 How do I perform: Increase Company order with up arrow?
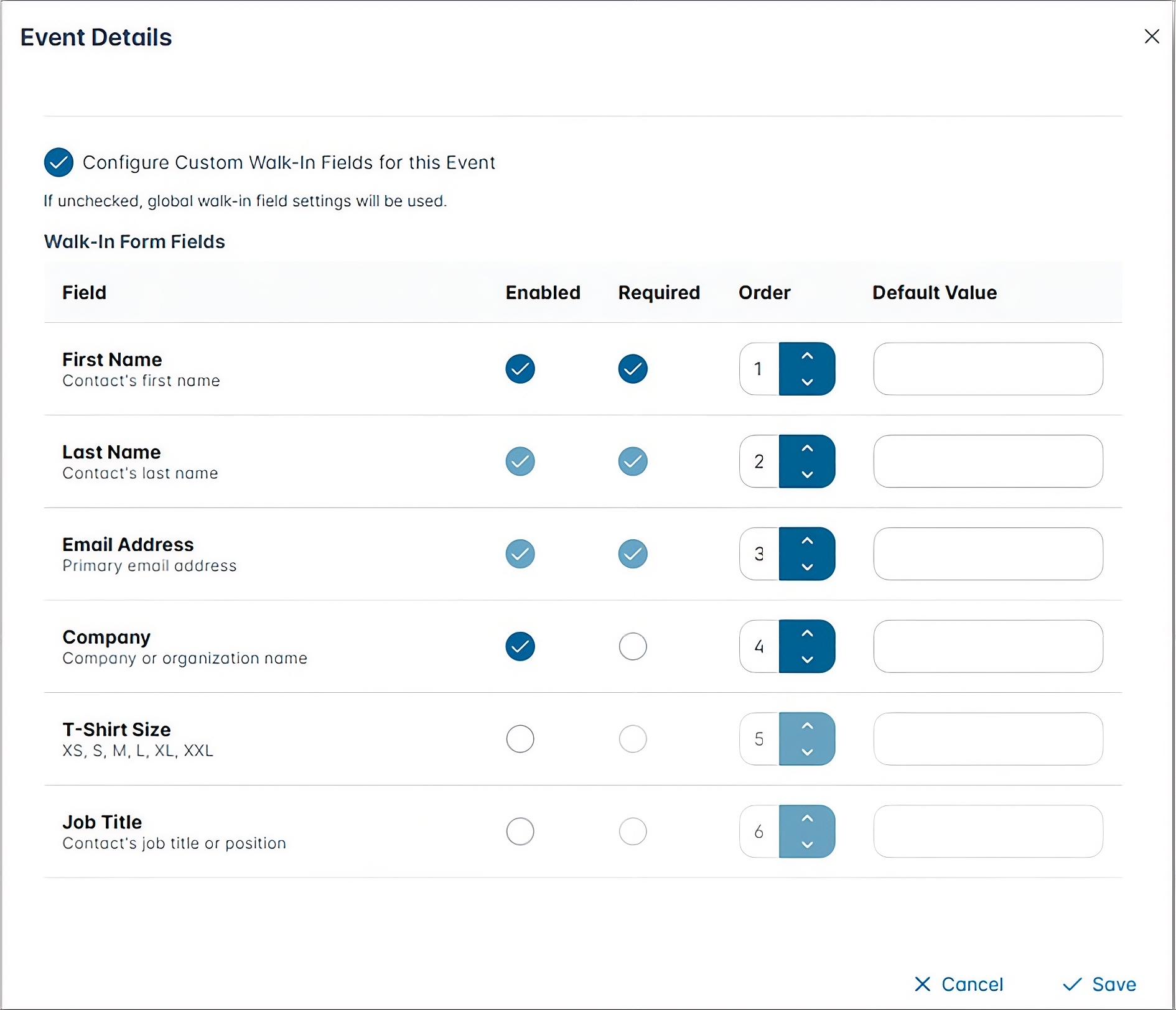point(807,633)
